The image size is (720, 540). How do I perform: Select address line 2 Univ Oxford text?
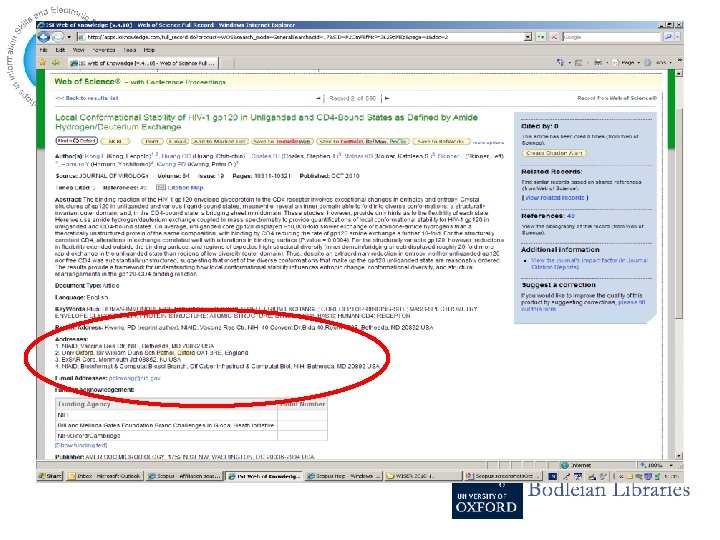point(152,353)
